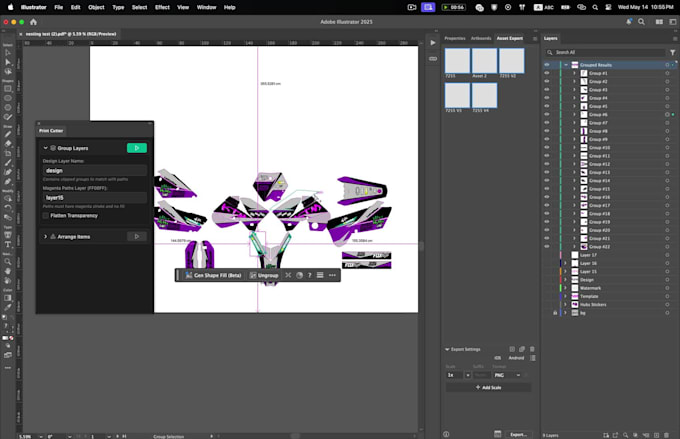The image size is (680, 439).
Task: Click the help question mark on task bar
Action: coord(309,275)
